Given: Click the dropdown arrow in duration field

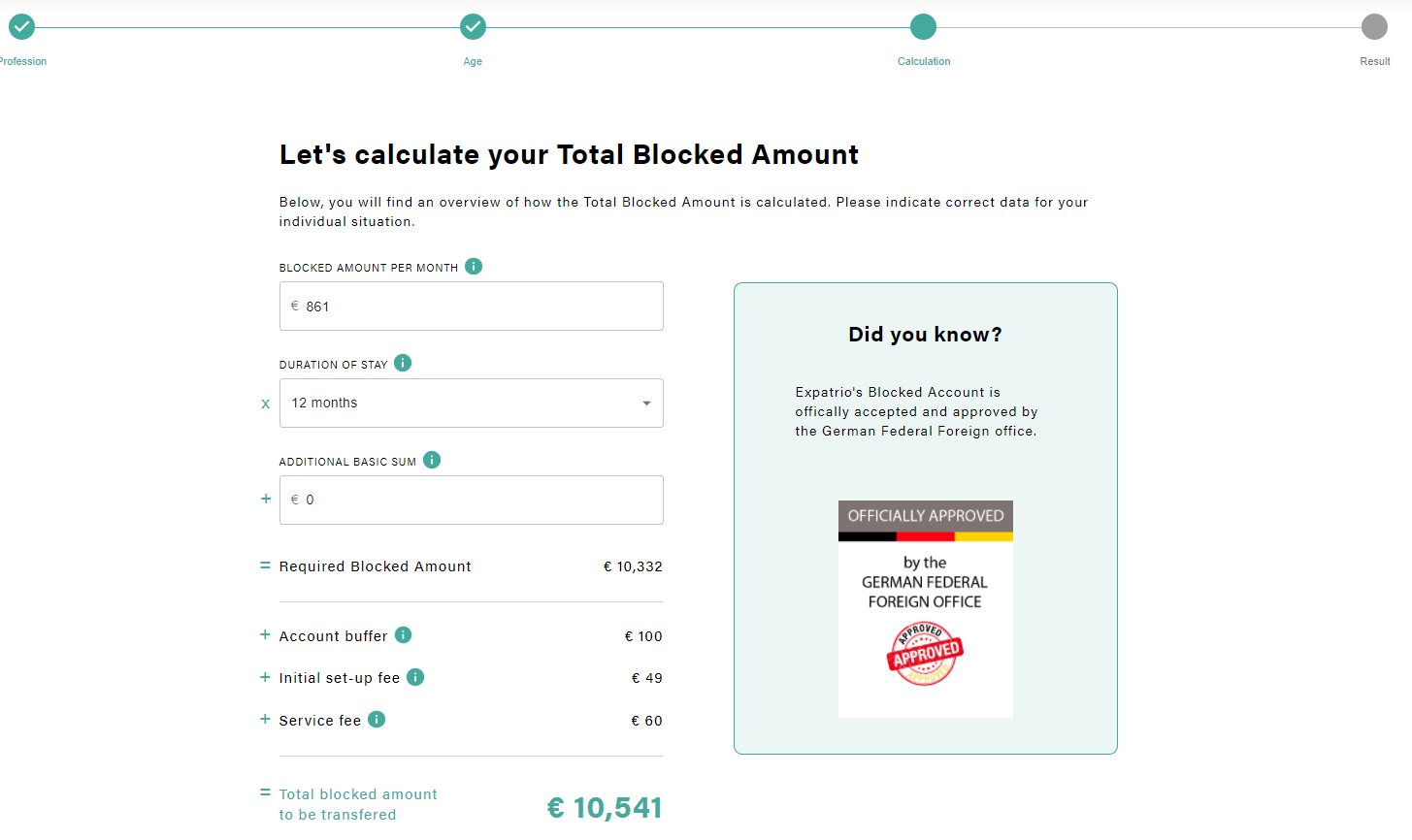Looking at the screenshot, I should (x=646, y=404).
